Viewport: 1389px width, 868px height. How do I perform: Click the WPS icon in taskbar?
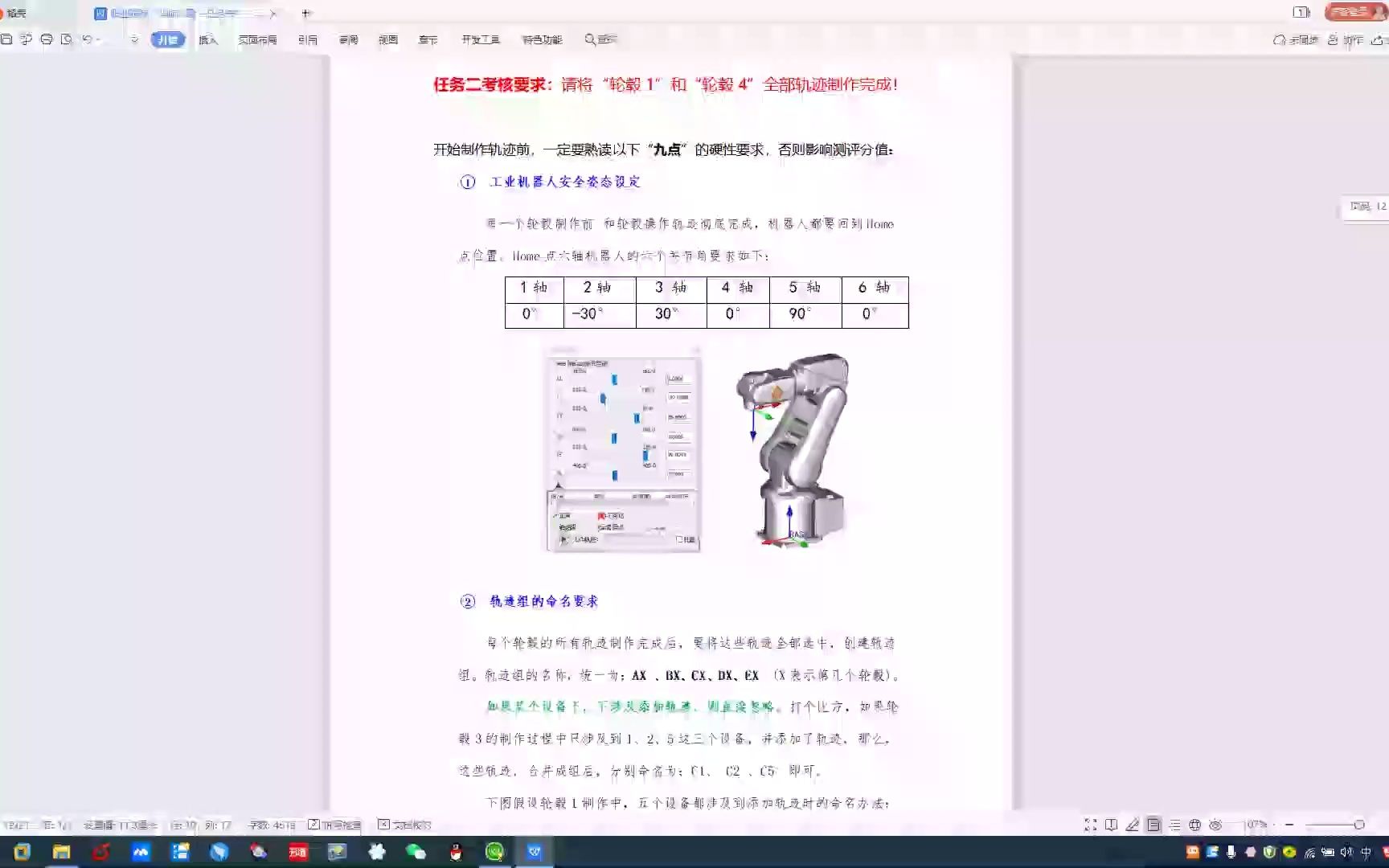click(x=534, y=852)
